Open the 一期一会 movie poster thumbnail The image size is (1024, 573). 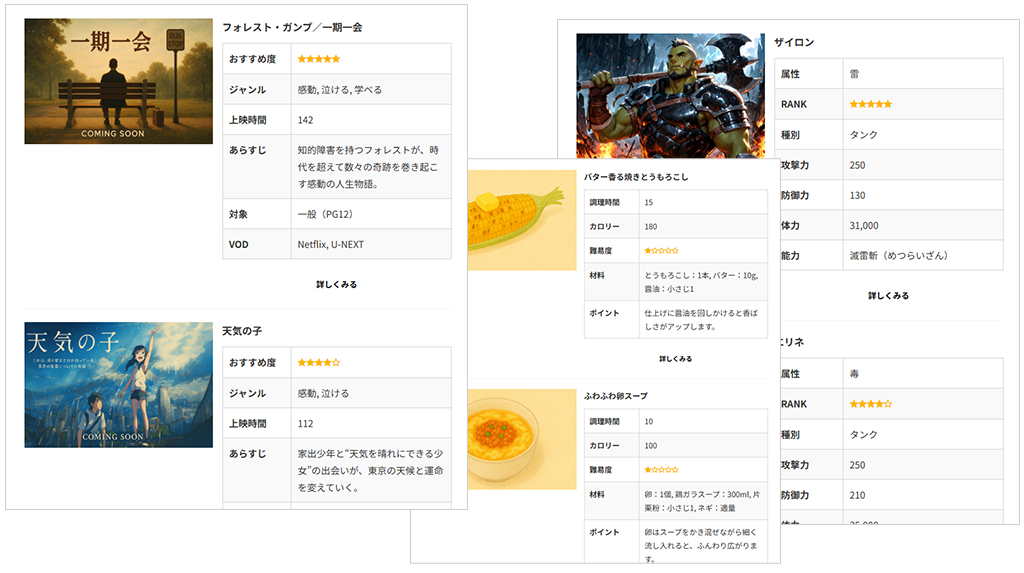point(118,81)
